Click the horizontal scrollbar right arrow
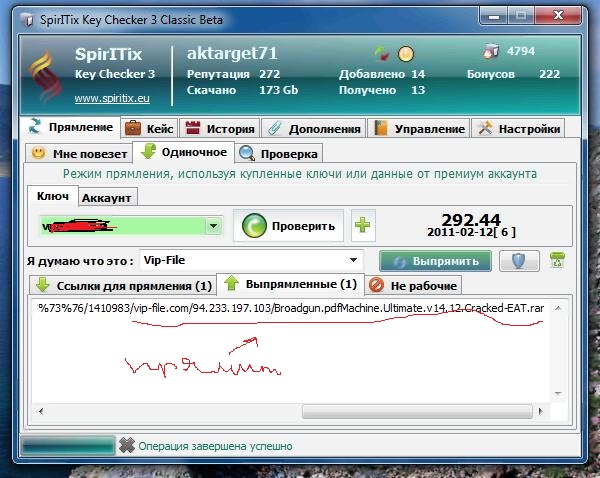 (x=540, y=411)
